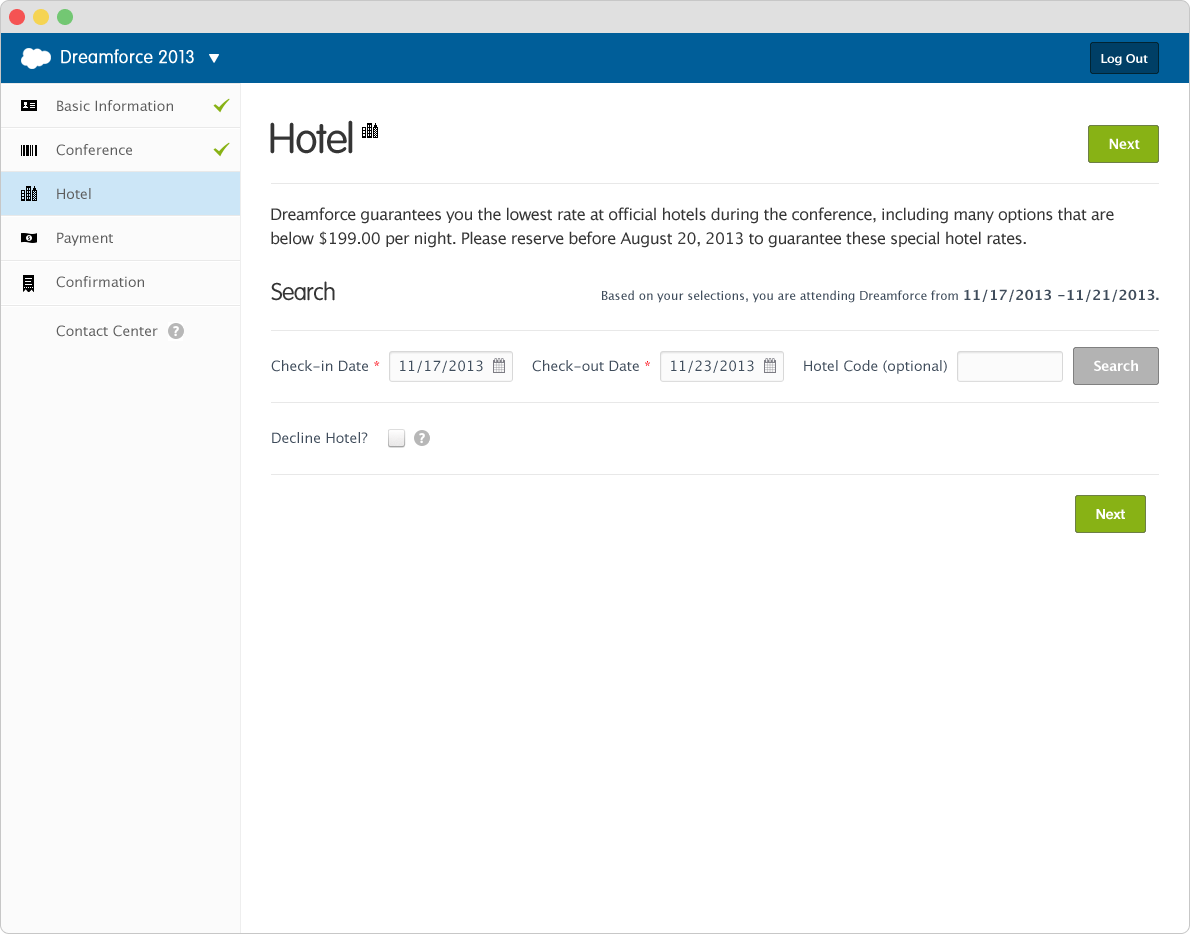Click the Hotel building icon in sidebar
This screenshot has width=1190, height=934.
(x=29, y=193)
